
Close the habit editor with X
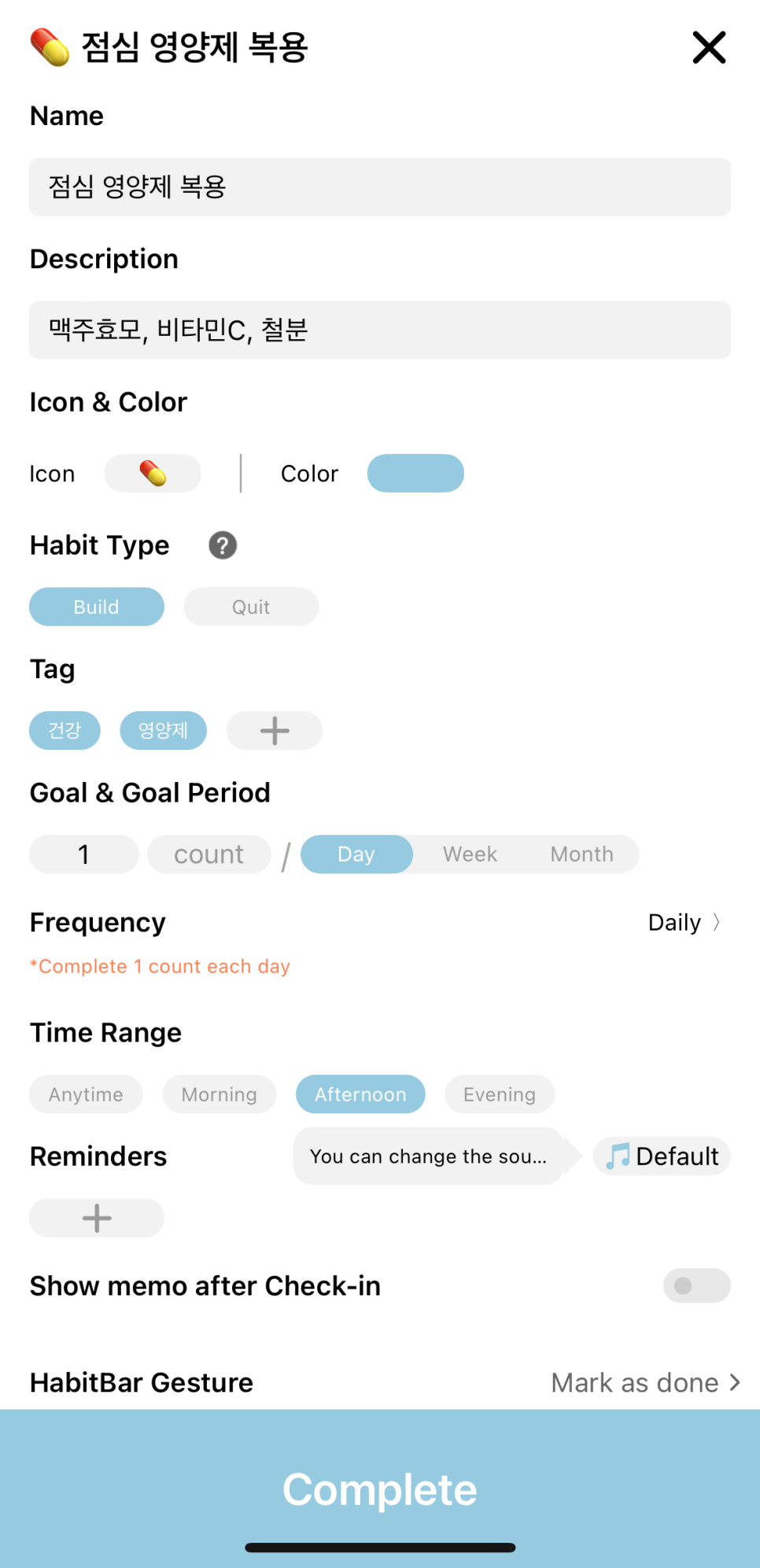click(x=709, y=47)
